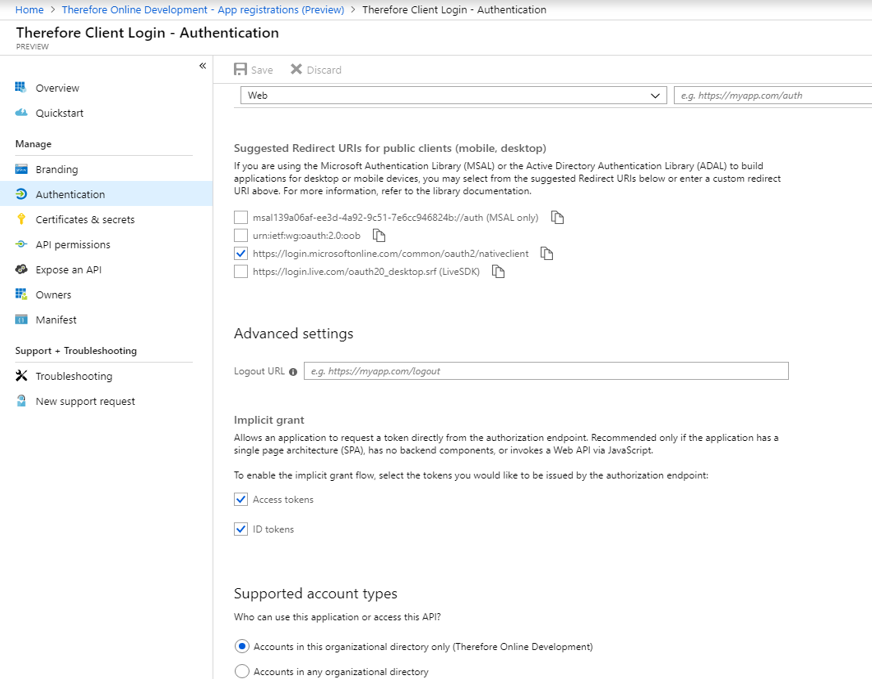872x679 pixels.
Task: Open Therefore Online Development App registrations breadcrumb
Action: [203, 9]
